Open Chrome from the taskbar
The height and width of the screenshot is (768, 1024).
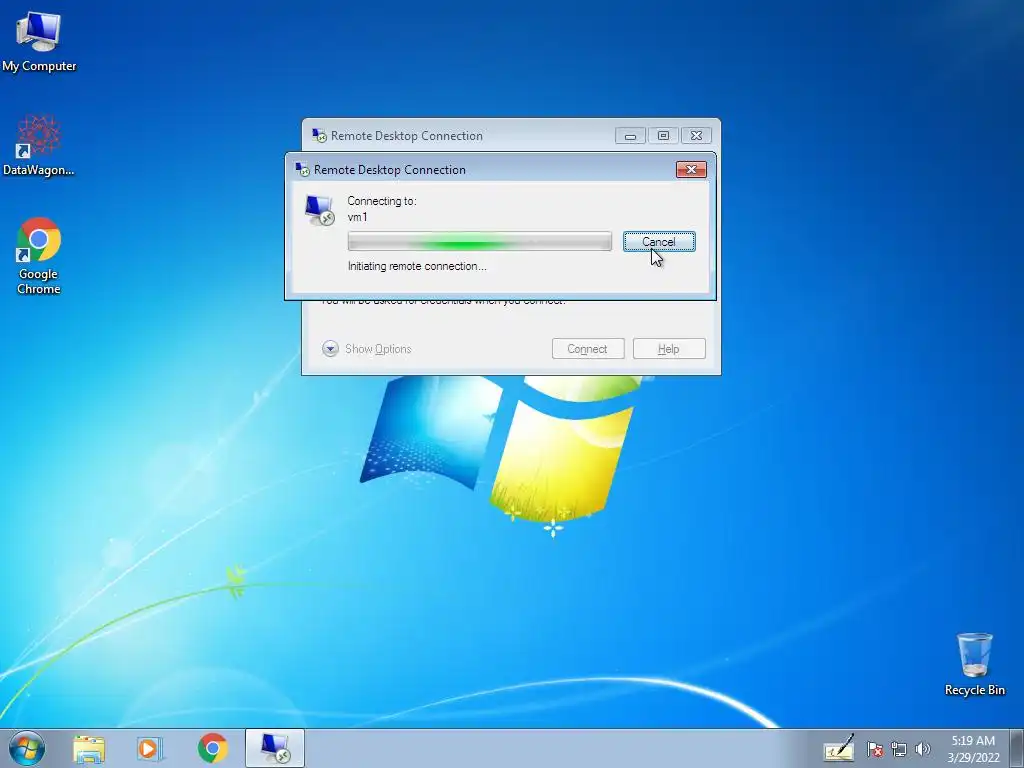[x=212, y=748]
